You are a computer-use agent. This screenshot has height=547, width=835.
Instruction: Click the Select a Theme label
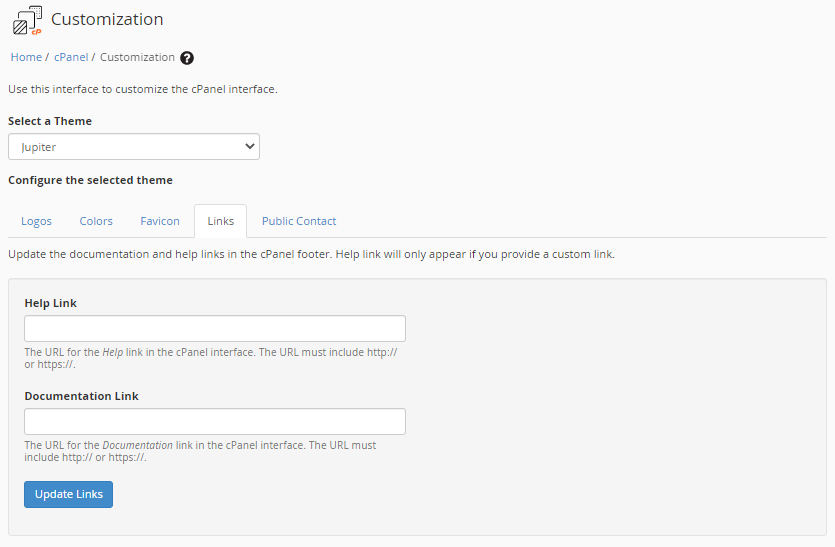click(x=50, y=121)
